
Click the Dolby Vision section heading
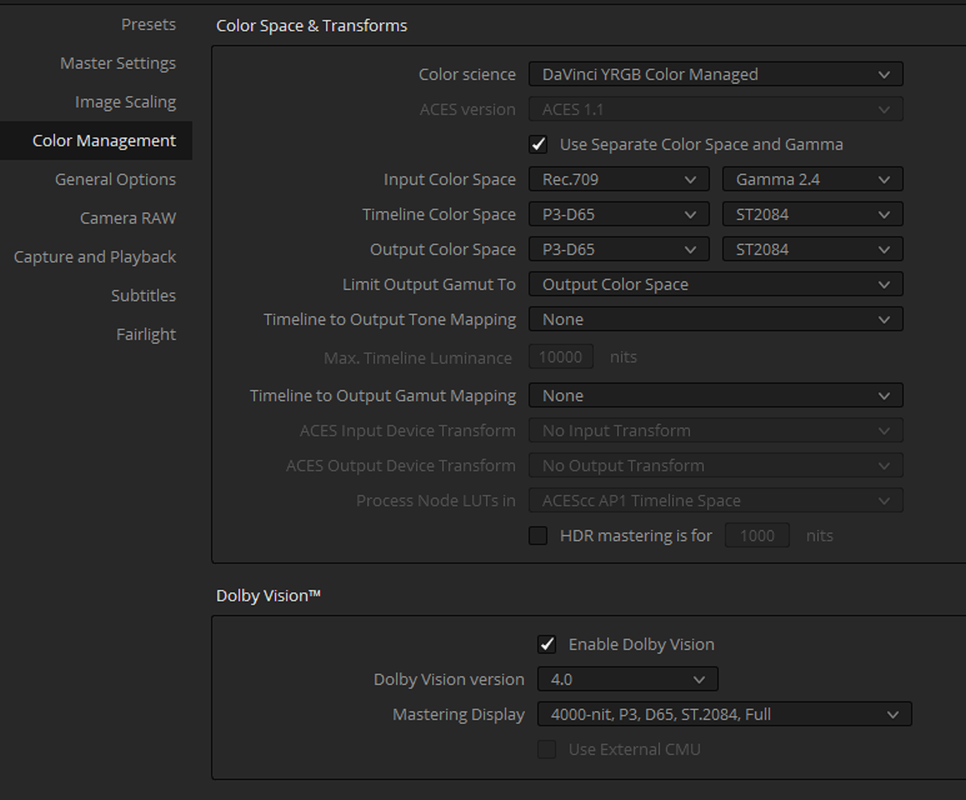coord(269,596)
